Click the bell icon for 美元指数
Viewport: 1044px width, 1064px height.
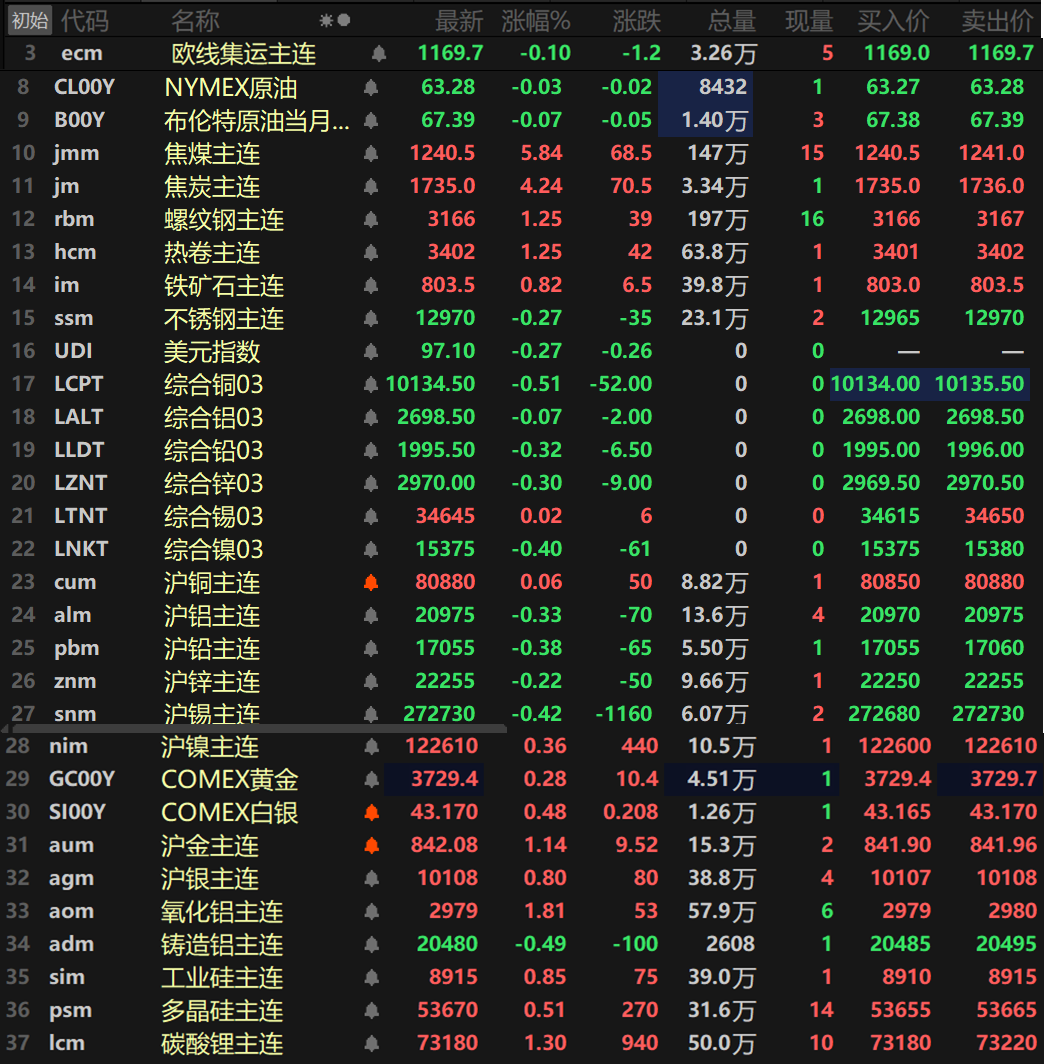click(371, 351)
